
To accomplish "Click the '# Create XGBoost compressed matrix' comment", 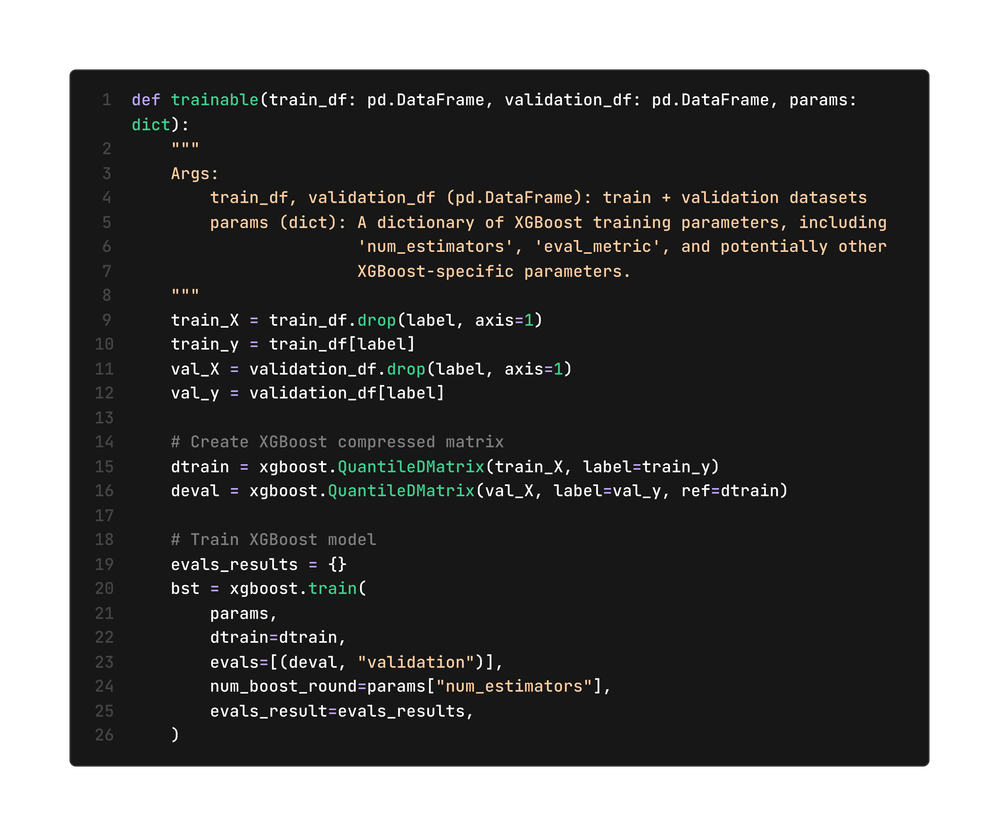I will point(337,442).
